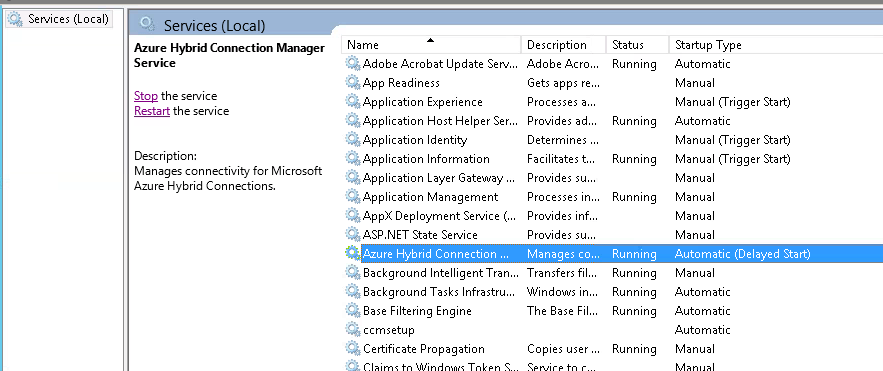Select the ASP.NET State Service name
This screenshot has width=883, height=371.
coord(420,235)
